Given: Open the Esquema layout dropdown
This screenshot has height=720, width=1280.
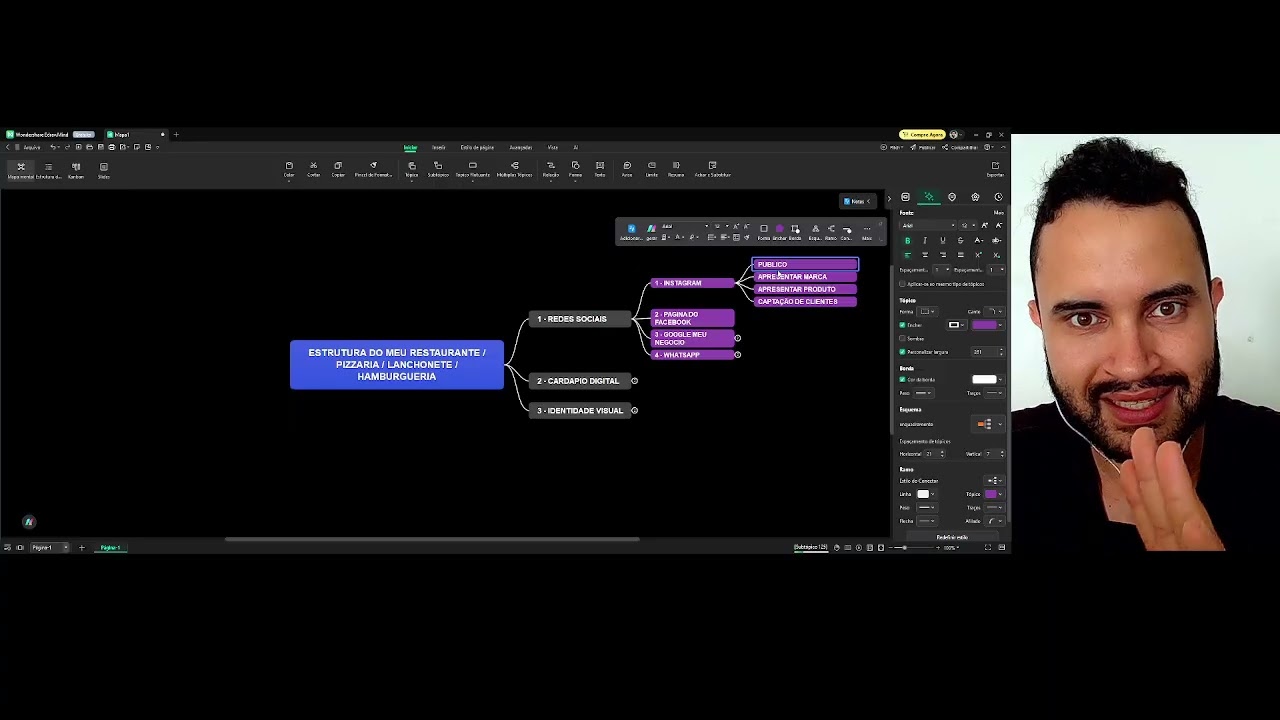Looking at the screenshot, I should pyautogui.click(x=988, y=424).
